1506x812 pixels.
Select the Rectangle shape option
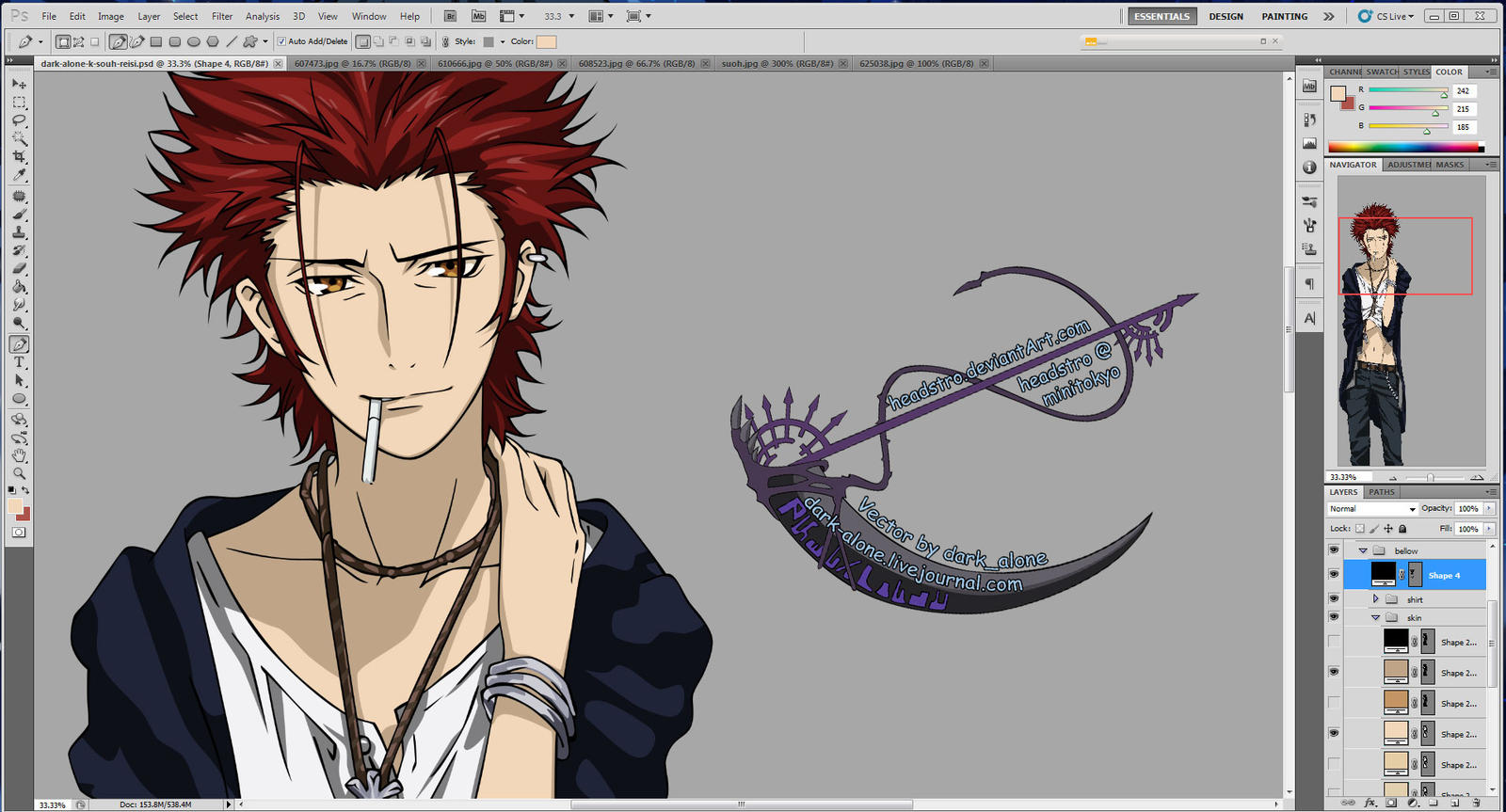(156, 41)
